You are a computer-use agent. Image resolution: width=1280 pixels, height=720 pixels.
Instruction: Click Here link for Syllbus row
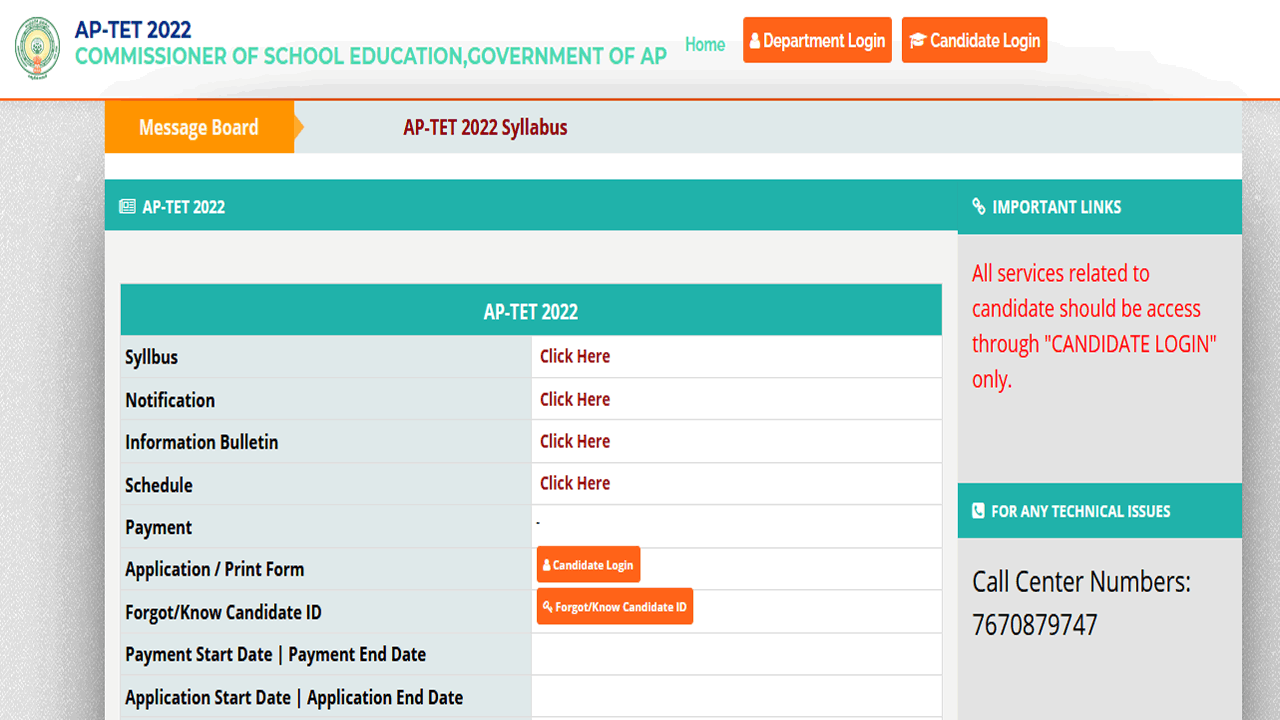[575, 356]
